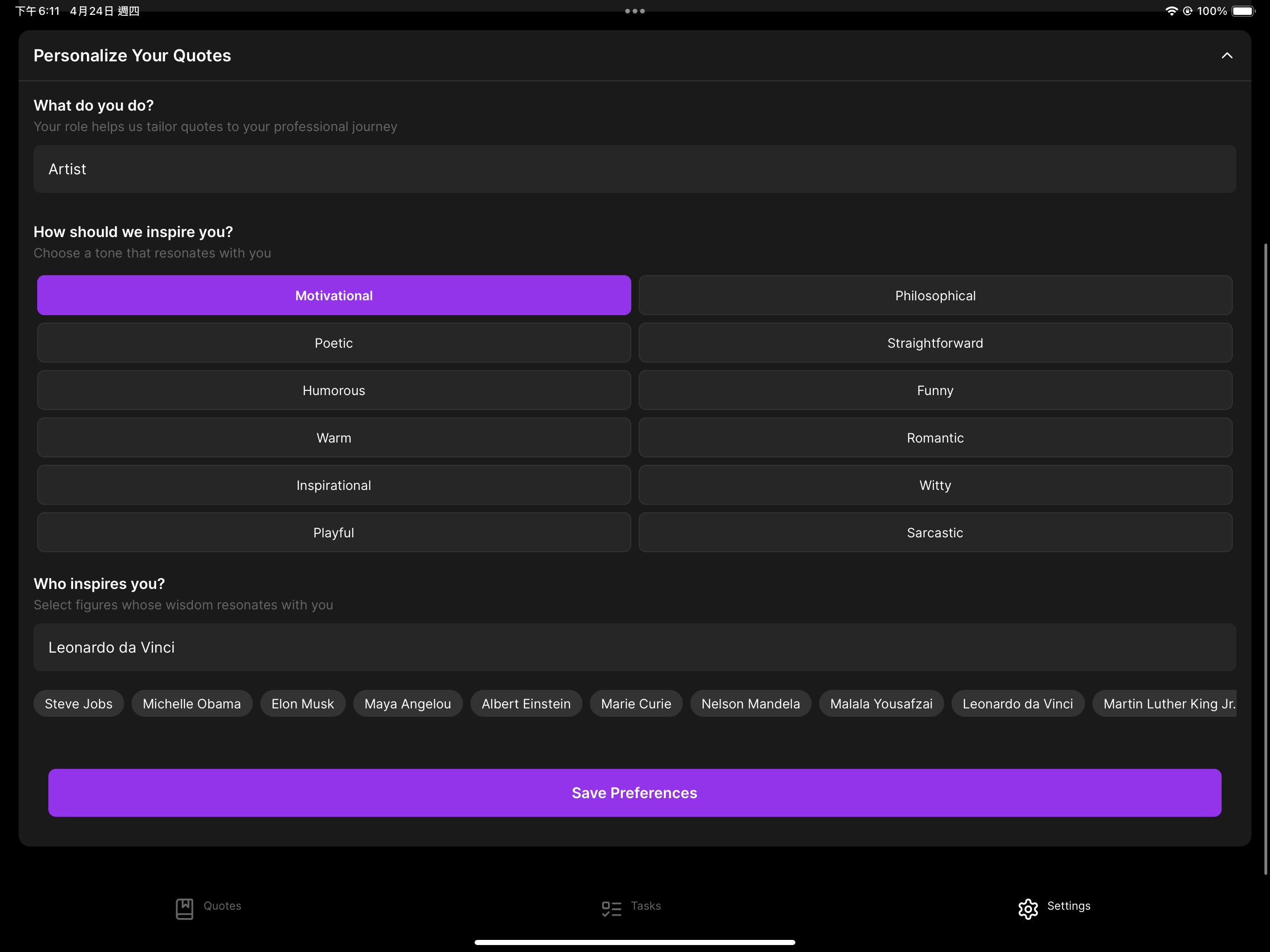
Task: Switch to the Tasks tab label
Action: (x=645, y=906)
